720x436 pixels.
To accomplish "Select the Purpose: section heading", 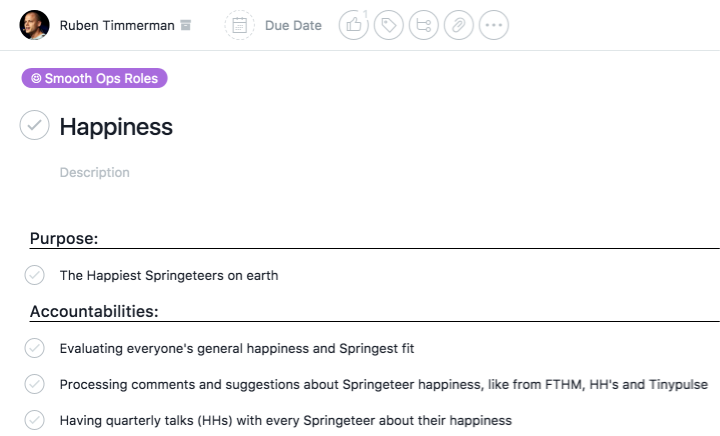I will pyautogui.click(x=64, y=239).
